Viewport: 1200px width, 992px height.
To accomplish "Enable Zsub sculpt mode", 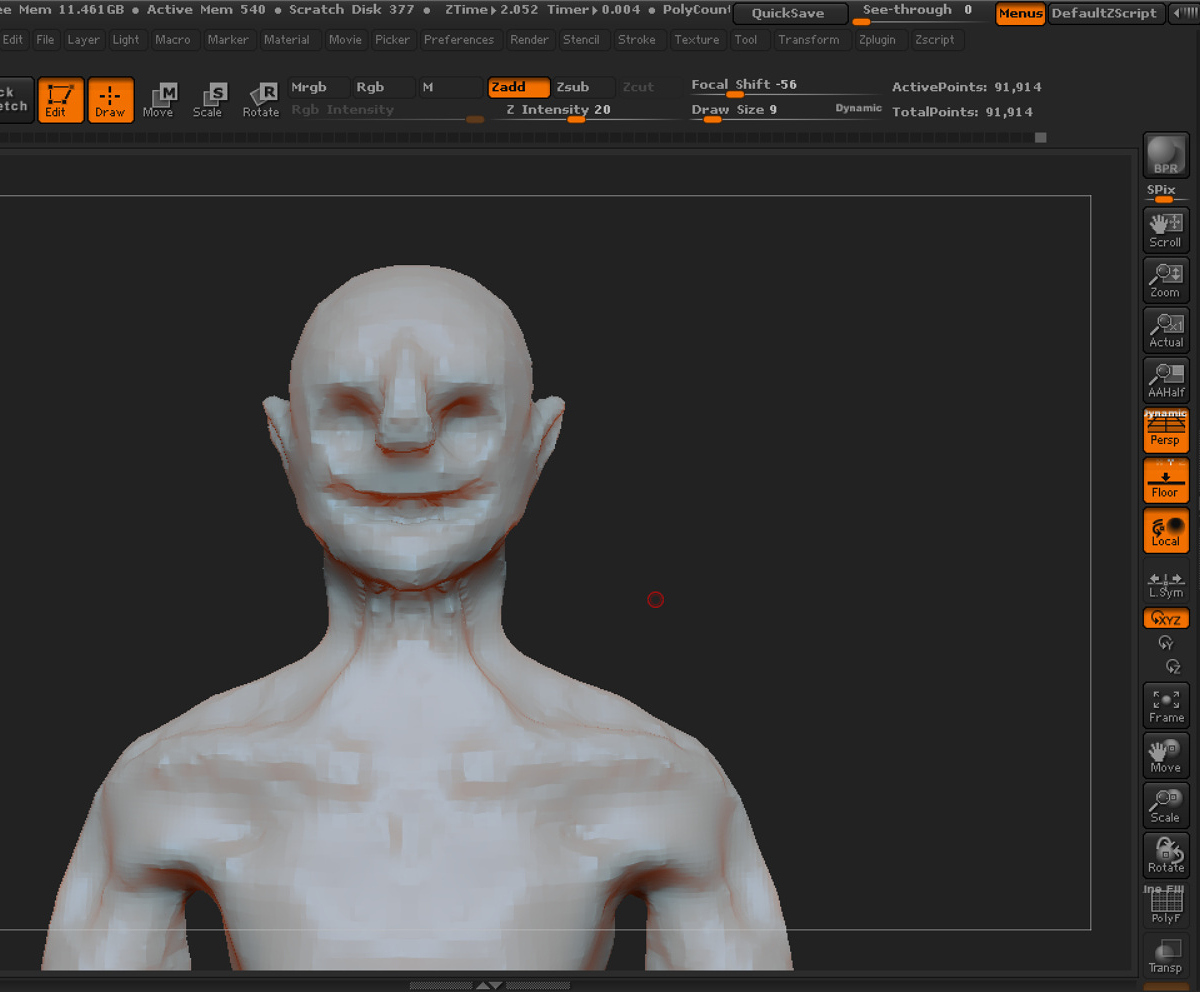I will [x=584, y=87].
